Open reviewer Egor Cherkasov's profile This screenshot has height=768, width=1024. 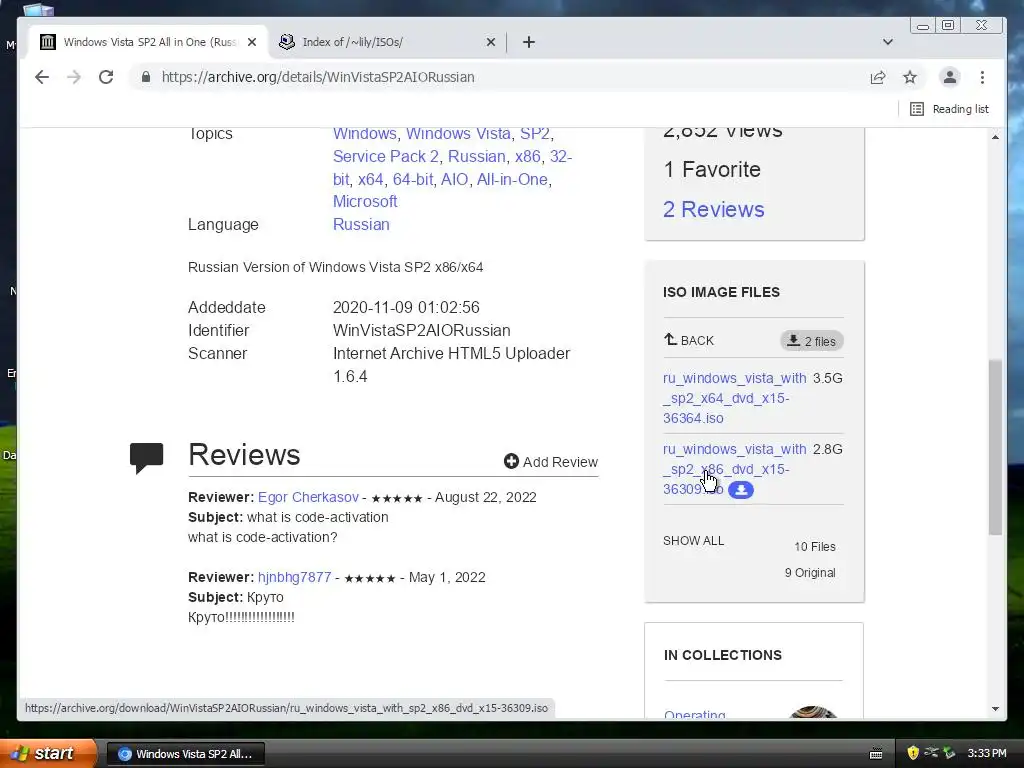[x=308, y=497]
